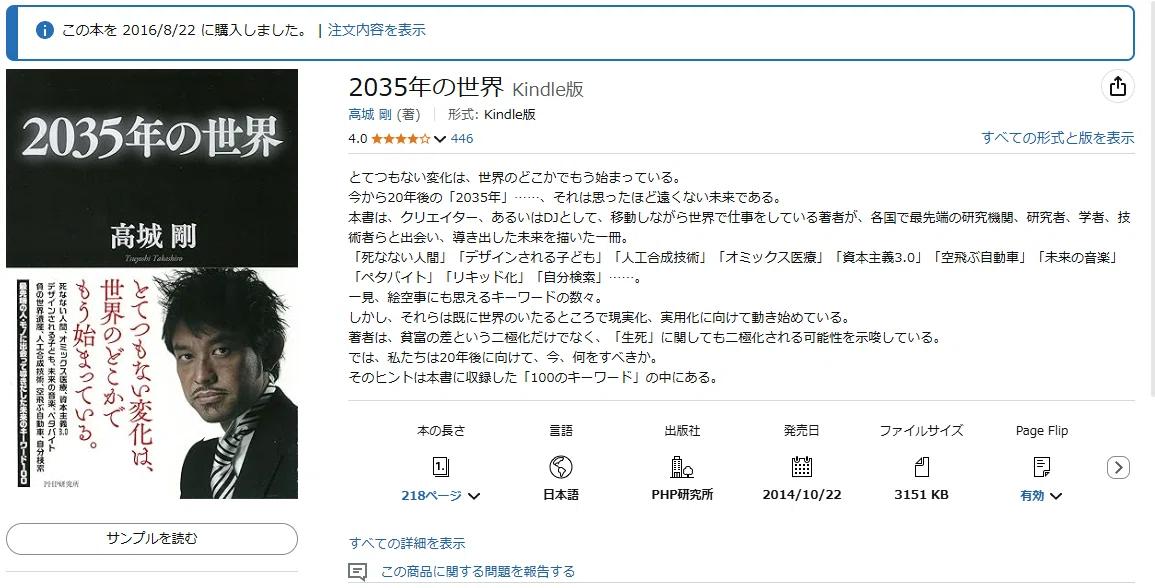Click the publisher building icon

click(681, 466)
